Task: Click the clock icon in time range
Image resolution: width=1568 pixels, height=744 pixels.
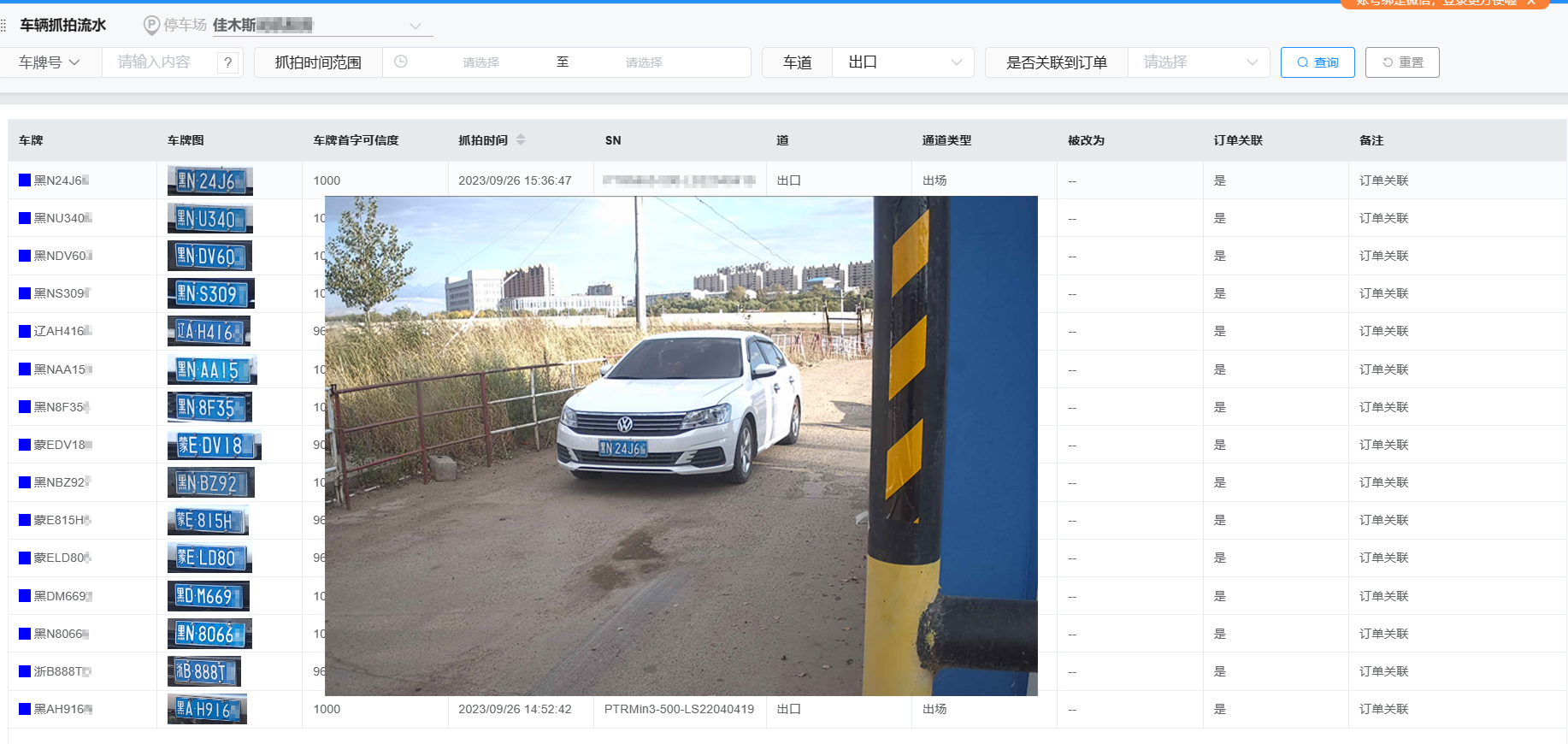Action: point(401,62)
